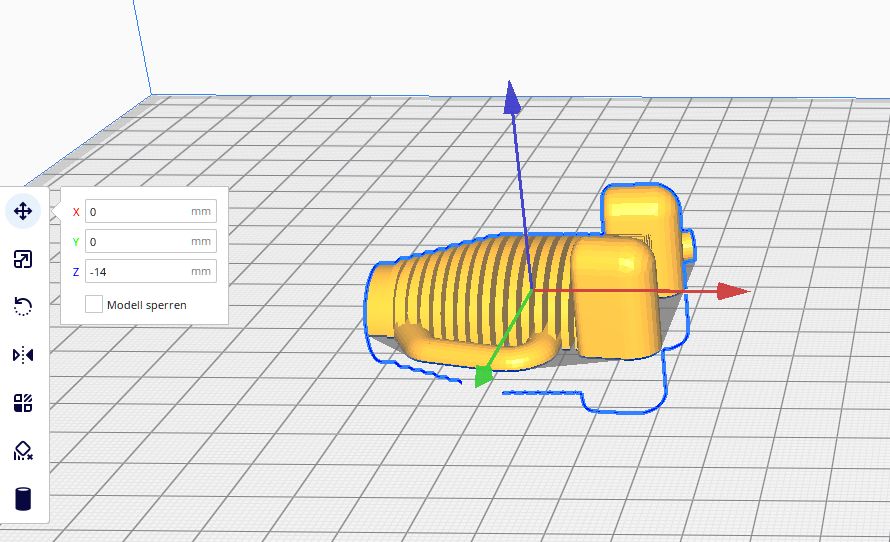890x542 pixels.
Task: Select the Support Blocker tool
Action: pos(23,451)
